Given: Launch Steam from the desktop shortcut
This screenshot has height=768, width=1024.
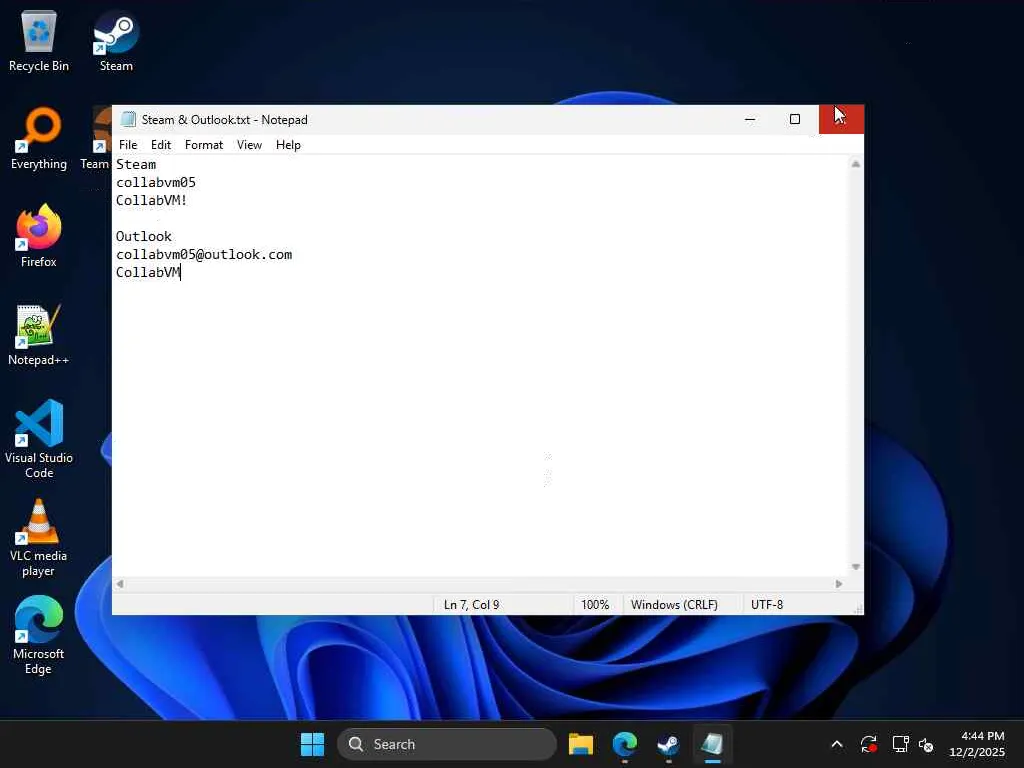Looking at the screenshot, I should [116, 40].
